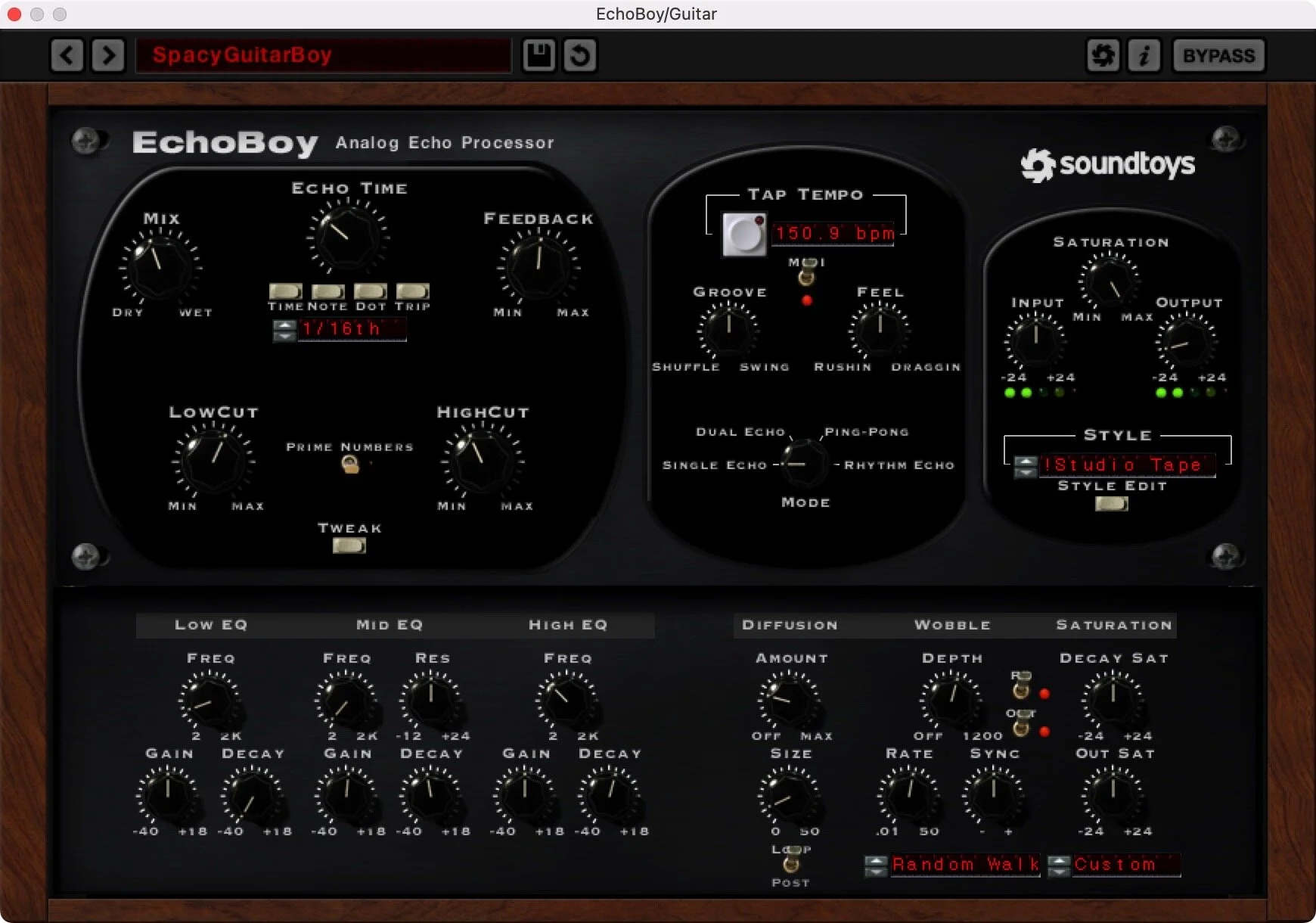Select Dot echo-time mode button
The image size is (1316, 923).
tap(371, 291)
